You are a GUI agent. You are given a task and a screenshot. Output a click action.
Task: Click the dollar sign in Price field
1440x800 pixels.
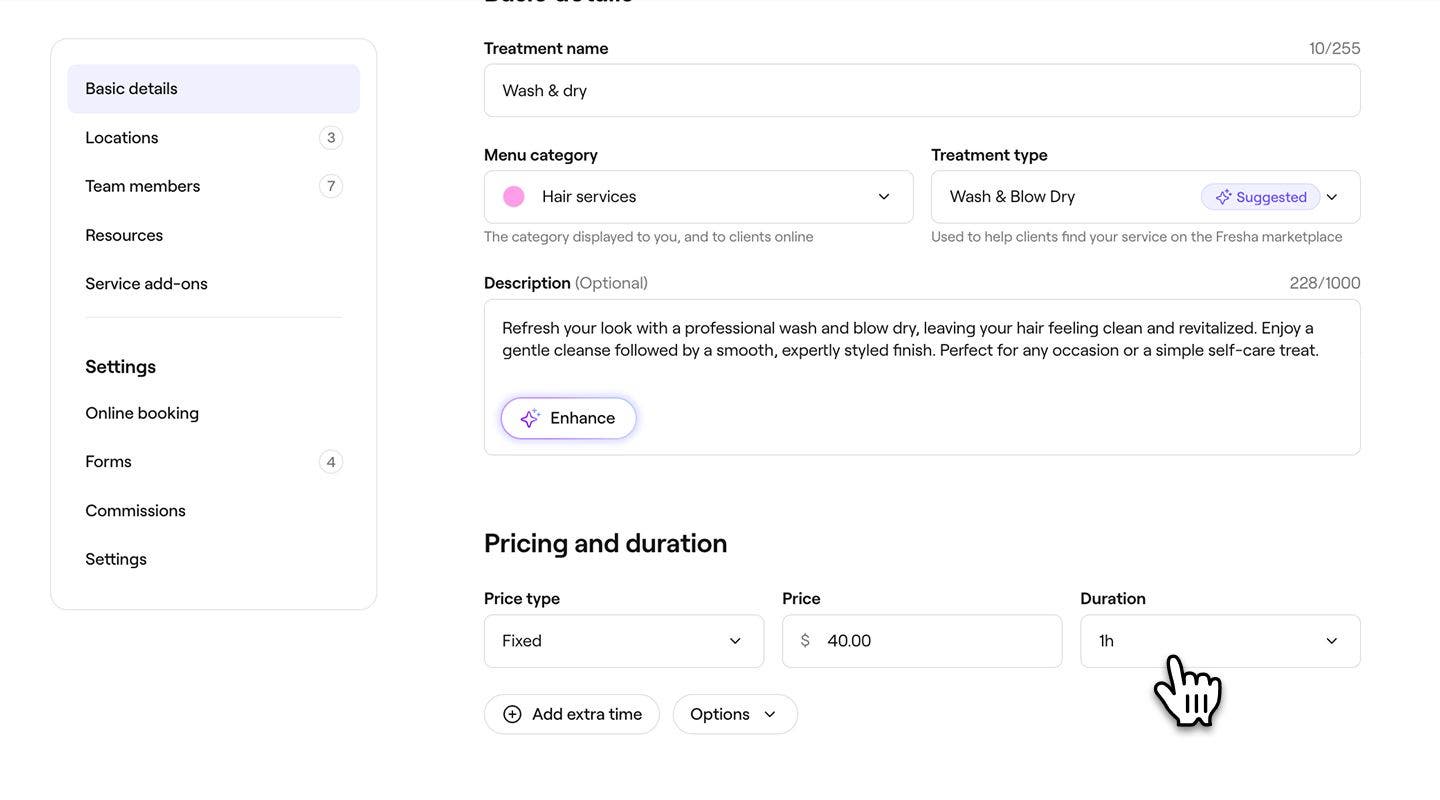pyautogui.click(x=805, y=641)
